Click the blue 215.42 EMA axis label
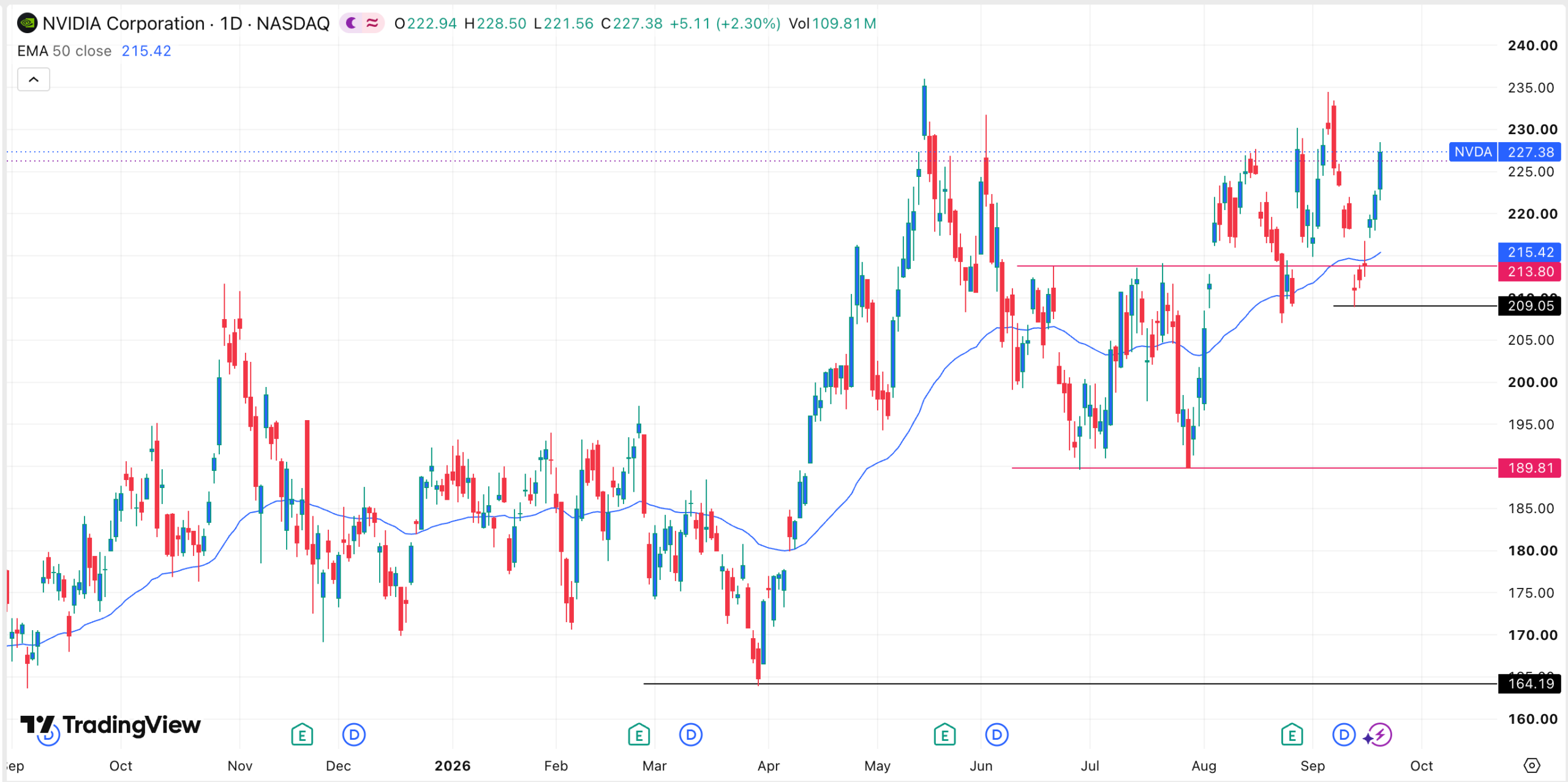The height and width of the screenshot is (782, 1568). click(1529, 252)
